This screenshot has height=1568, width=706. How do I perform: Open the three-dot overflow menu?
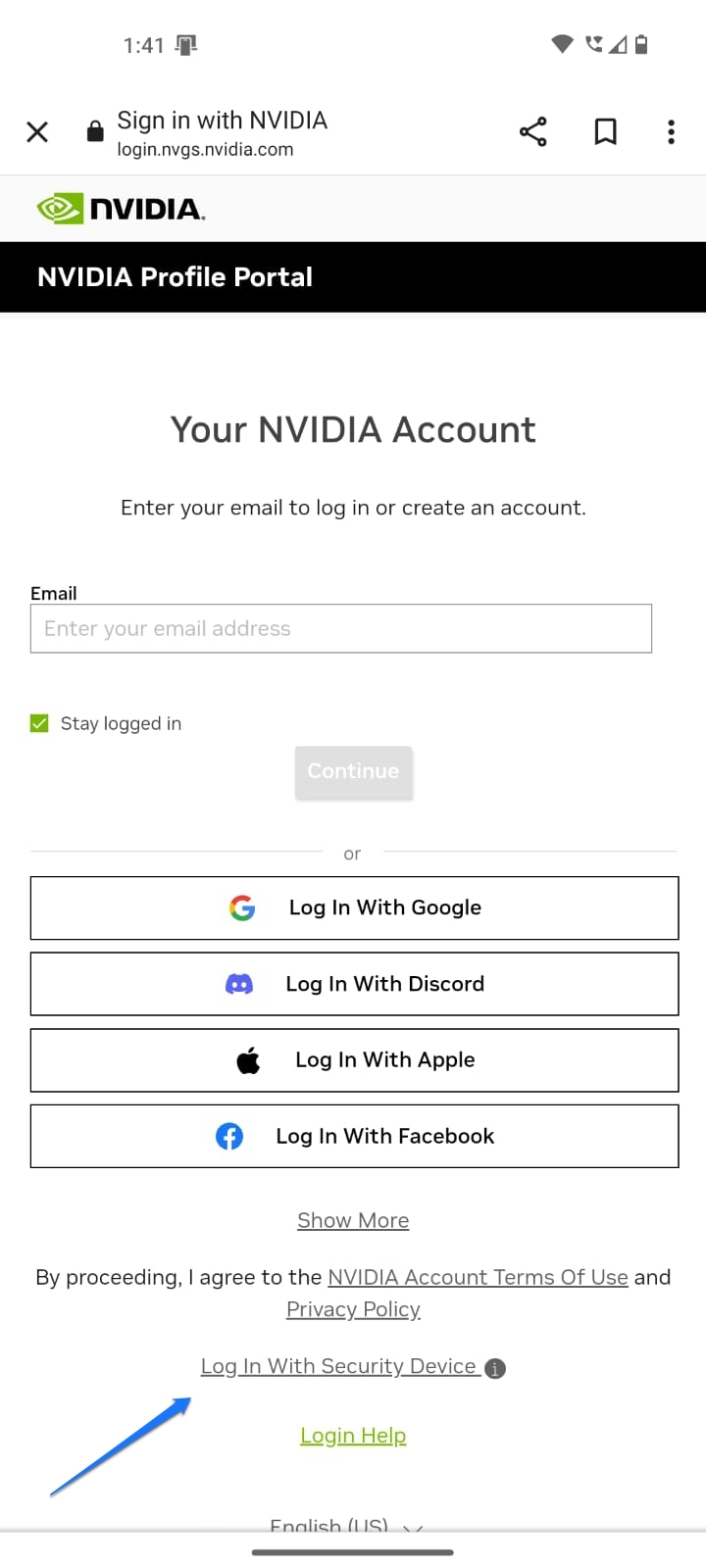click(671, 131)
